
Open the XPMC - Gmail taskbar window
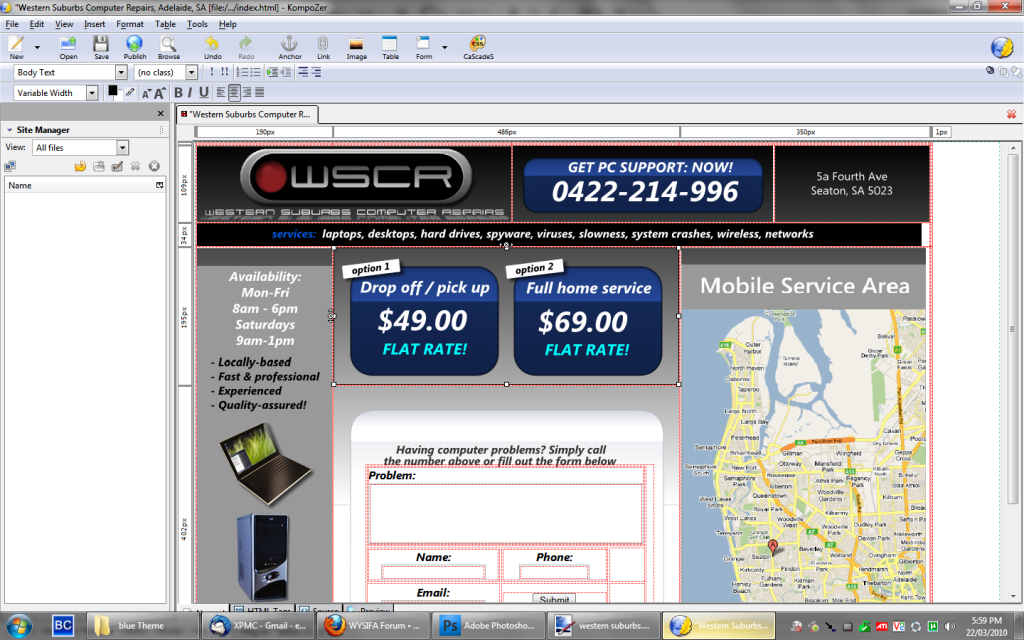coord(260,626)
